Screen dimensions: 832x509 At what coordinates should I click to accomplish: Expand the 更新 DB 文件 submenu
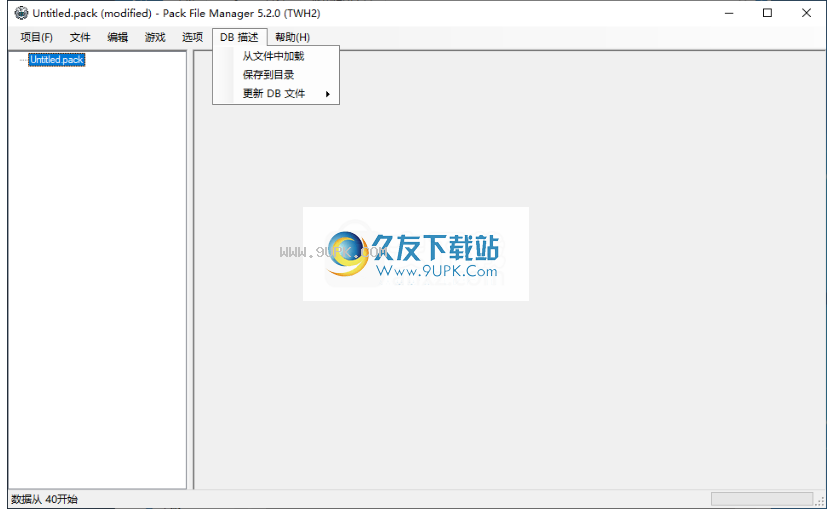[x=276, y=94]
